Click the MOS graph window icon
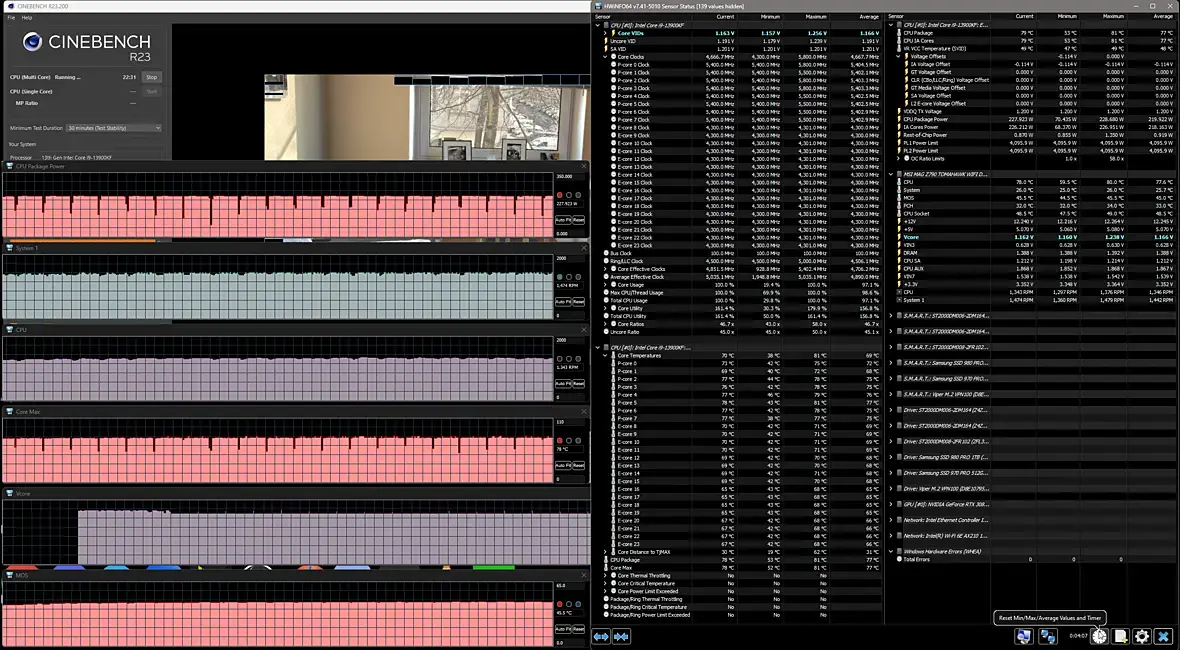Image resolution: width=1180 pixels, height=650 pixels. pyautogui.click(x=10, y=575)
